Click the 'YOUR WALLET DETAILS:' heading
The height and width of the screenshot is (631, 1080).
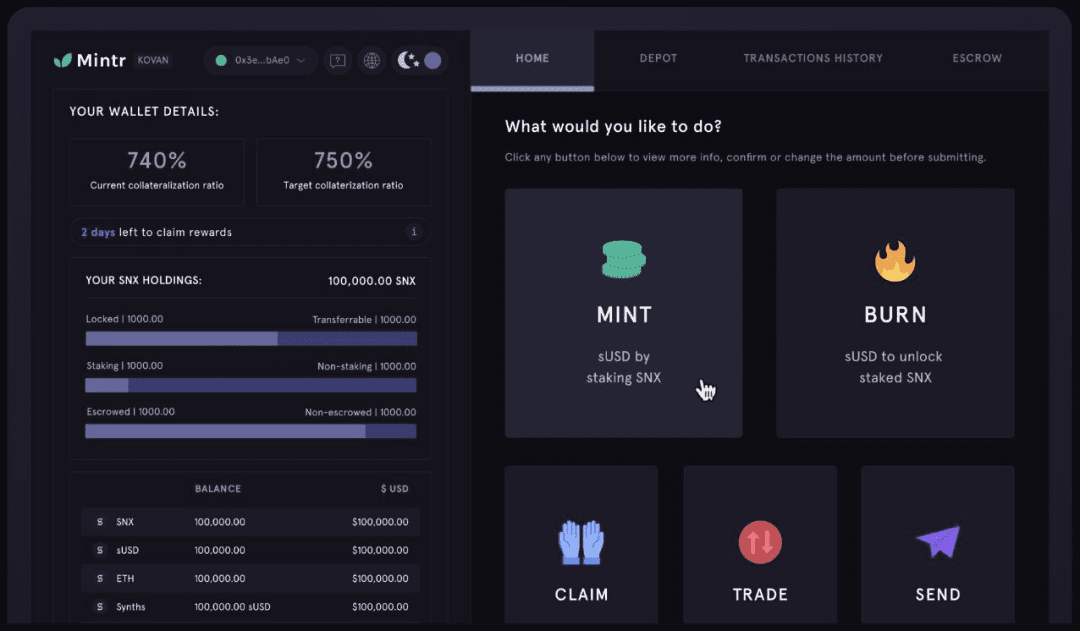point(144,111)
